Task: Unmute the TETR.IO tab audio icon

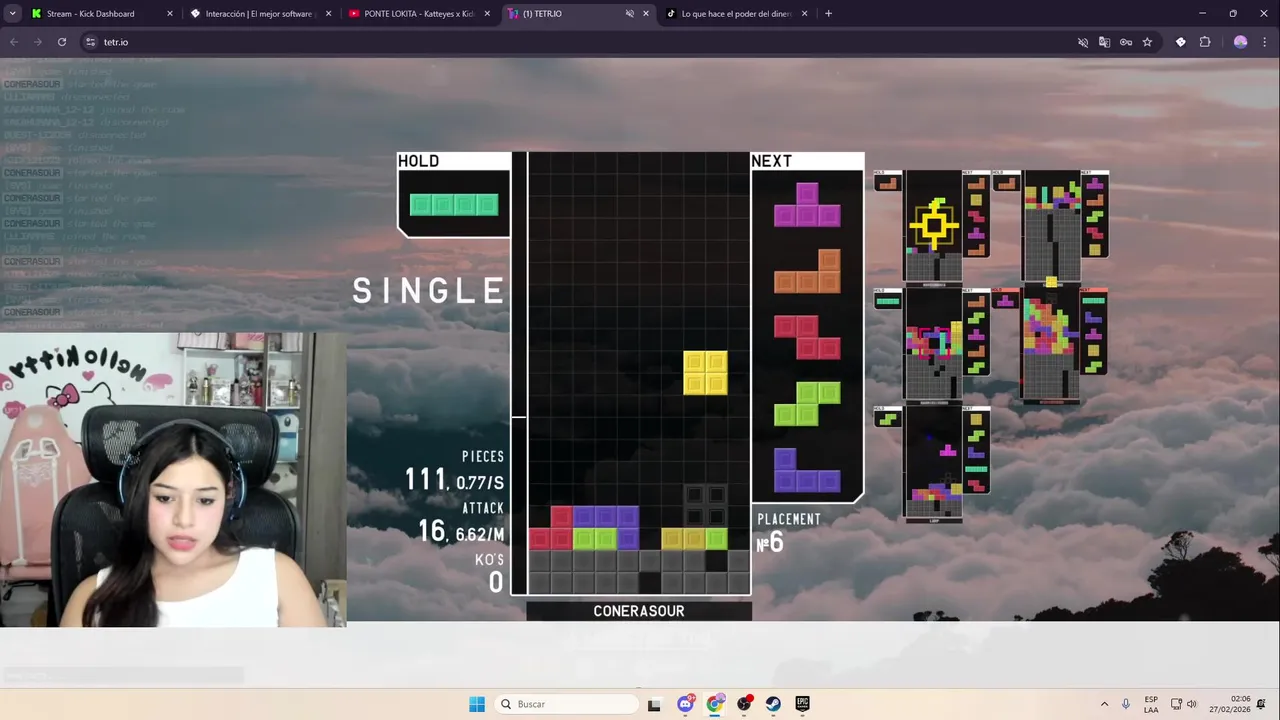Action: point(629,14)
